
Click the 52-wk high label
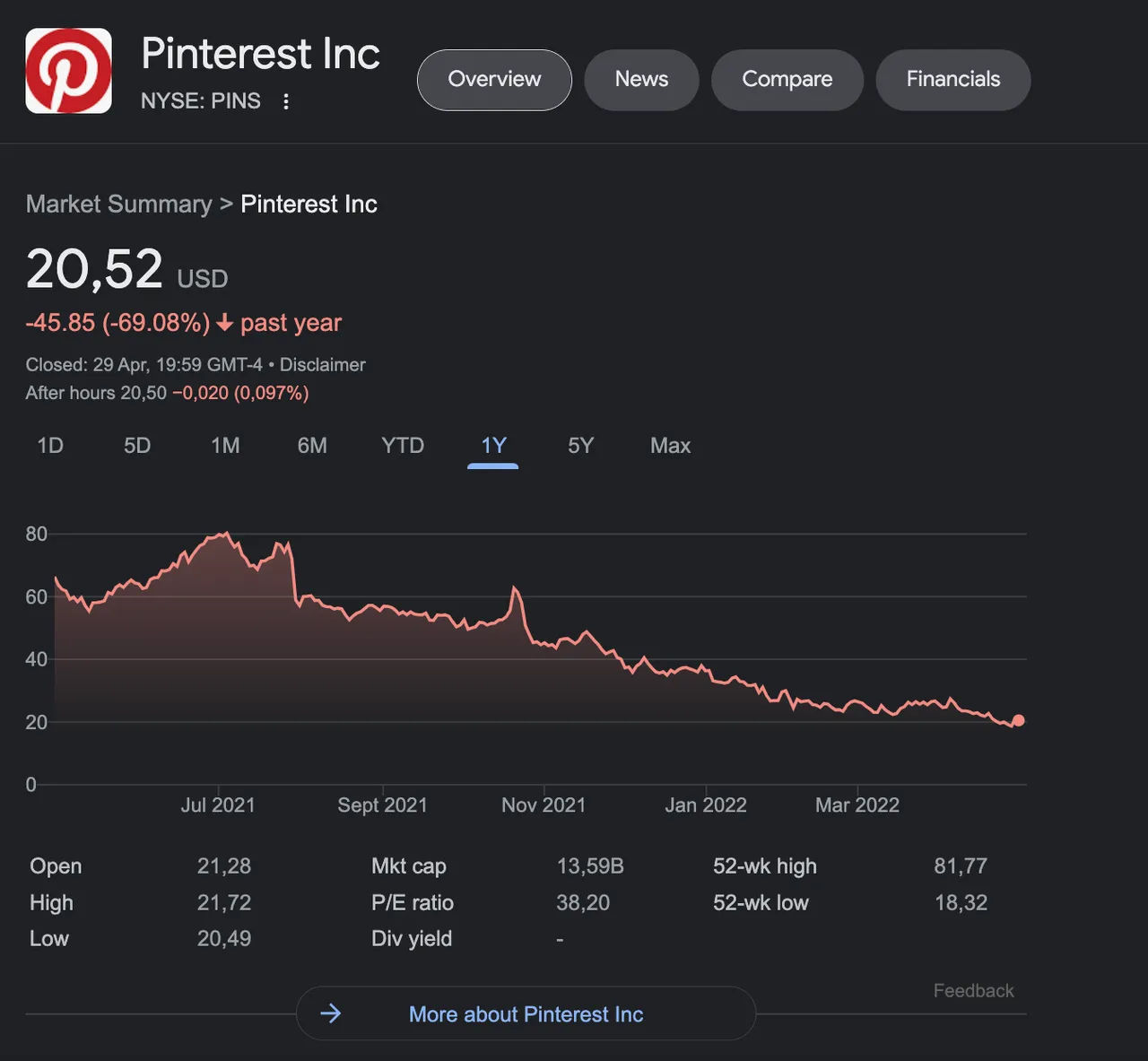pyautogui.click(x=765, y=866)
